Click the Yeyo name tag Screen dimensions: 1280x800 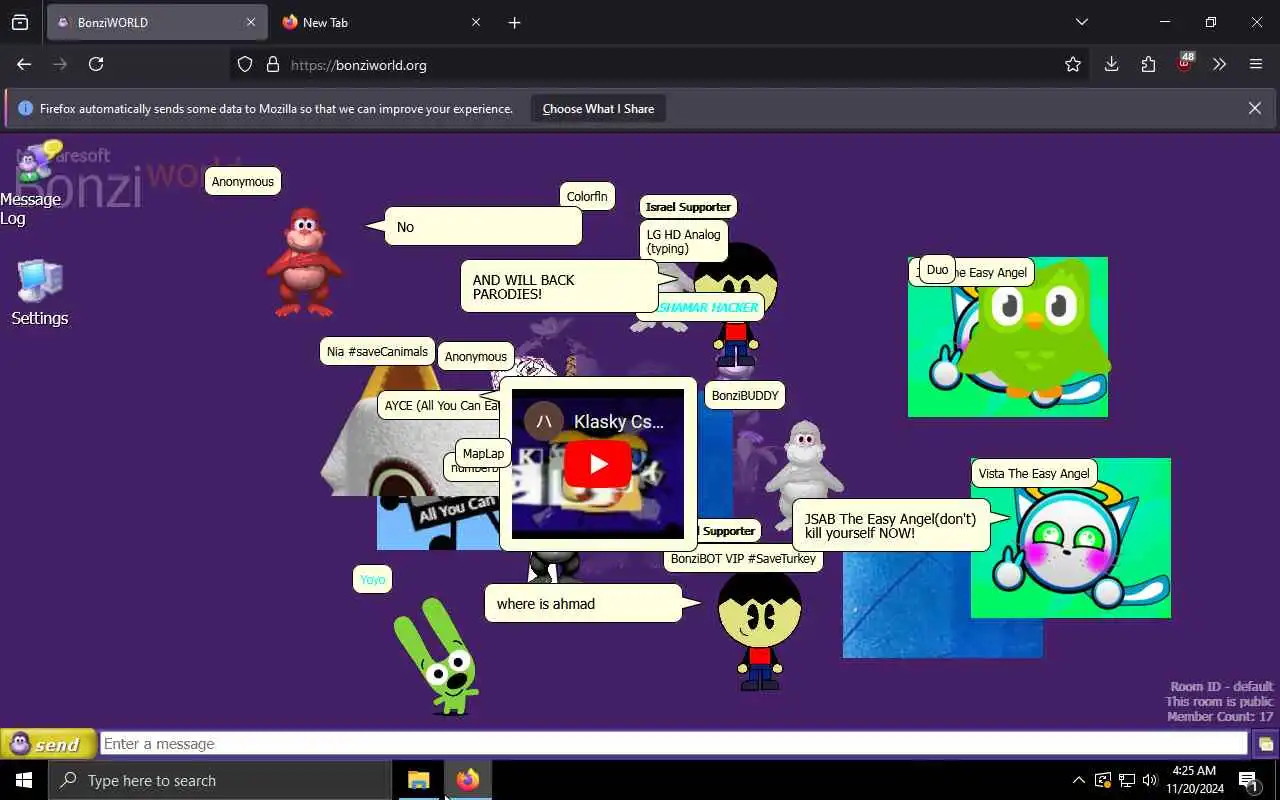(372, 579)
